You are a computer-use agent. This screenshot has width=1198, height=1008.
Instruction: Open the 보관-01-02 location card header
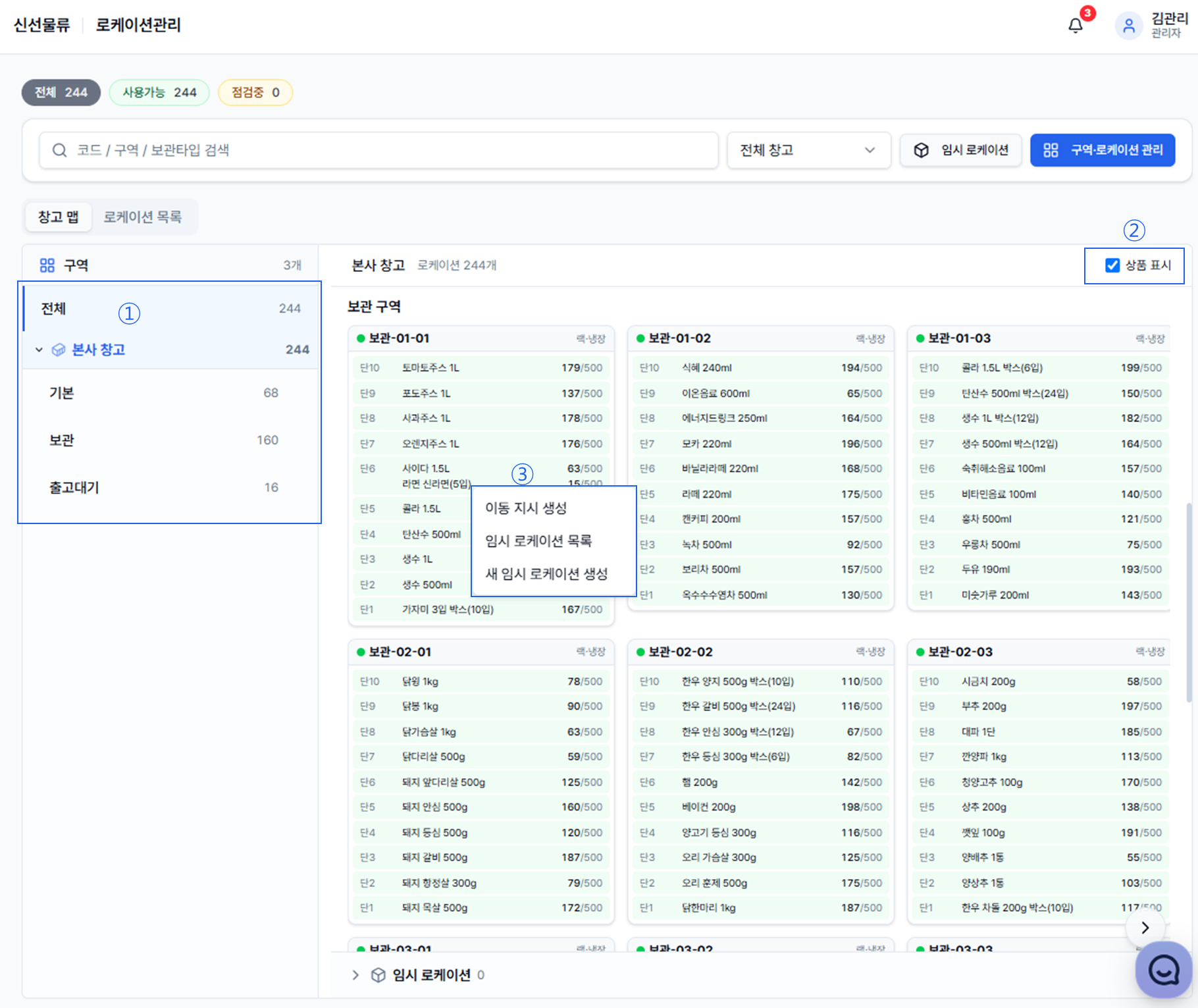pyautogui.click(x=761, y=338)
